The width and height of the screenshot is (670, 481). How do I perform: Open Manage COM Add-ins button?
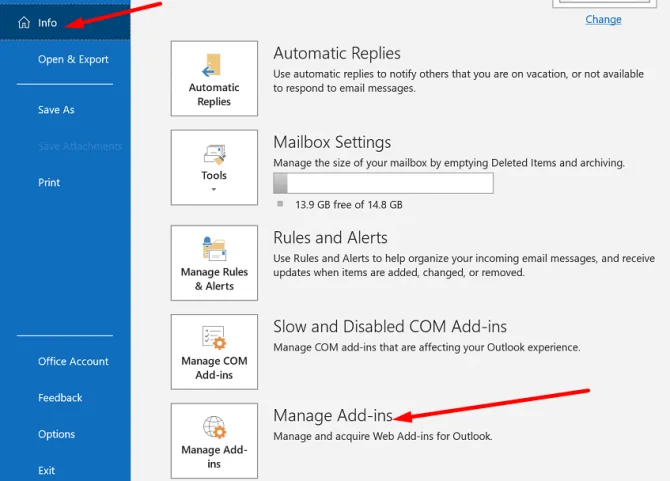[214, 352]
